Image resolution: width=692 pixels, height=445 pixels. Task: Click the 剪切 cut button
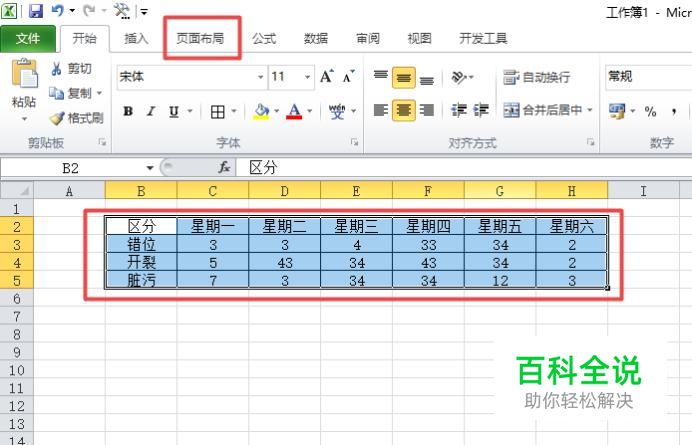coord(71,69)
